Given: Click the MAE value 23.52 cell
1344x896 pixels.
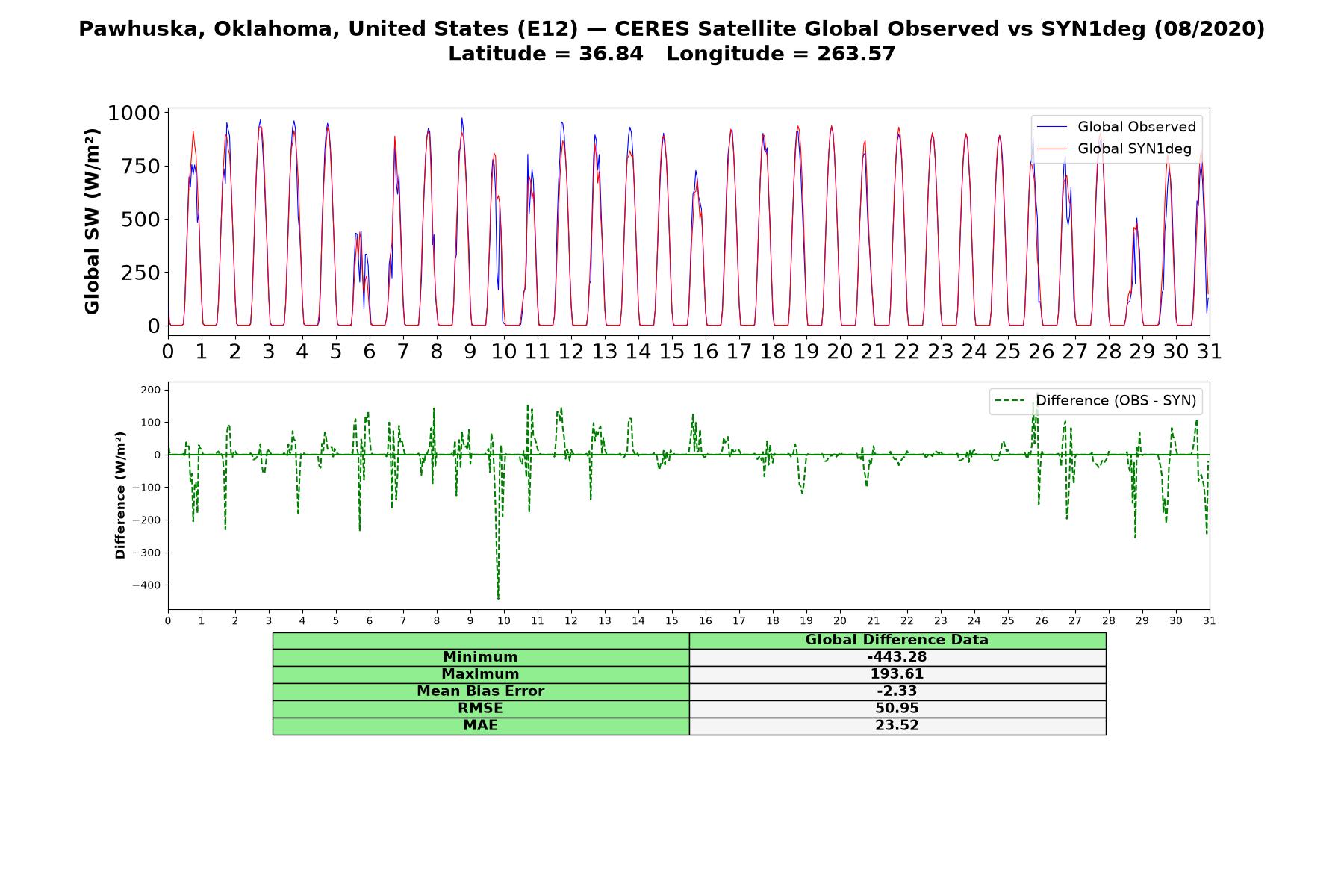Looking at the screenshot, I should point(897,726).
